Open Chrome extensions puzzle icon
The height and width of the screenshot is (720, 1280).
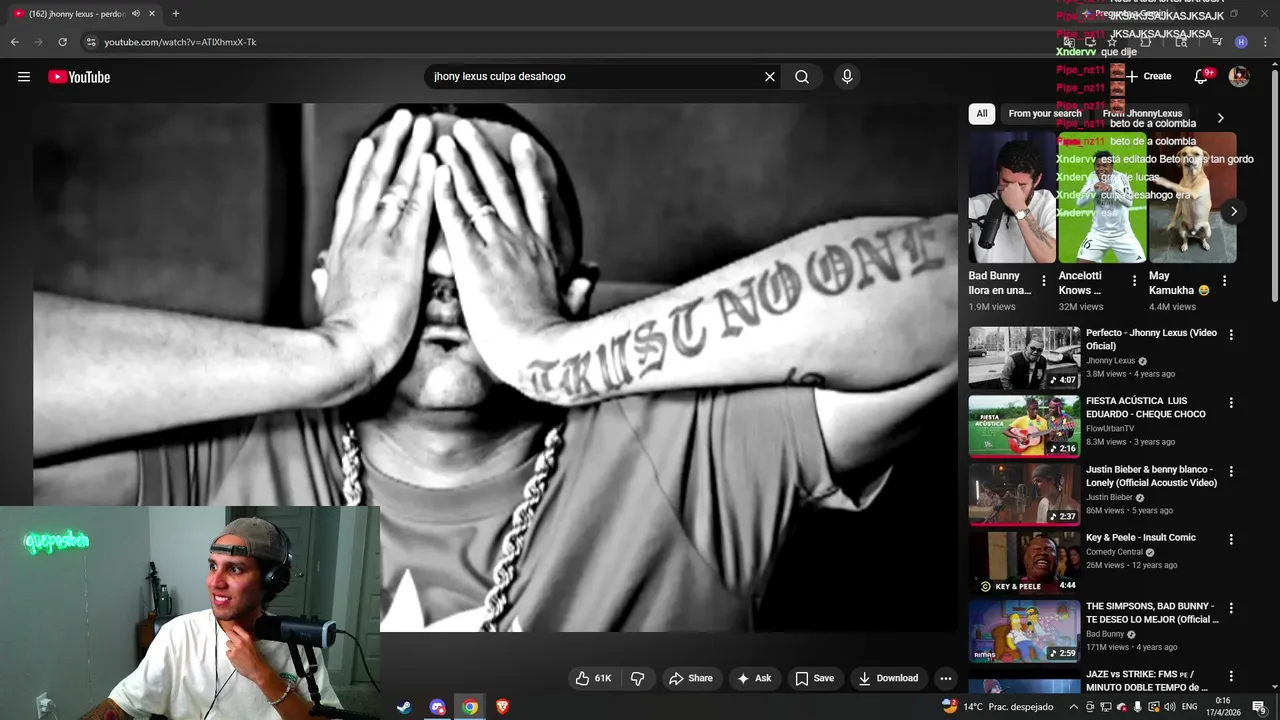point(1145,42)
